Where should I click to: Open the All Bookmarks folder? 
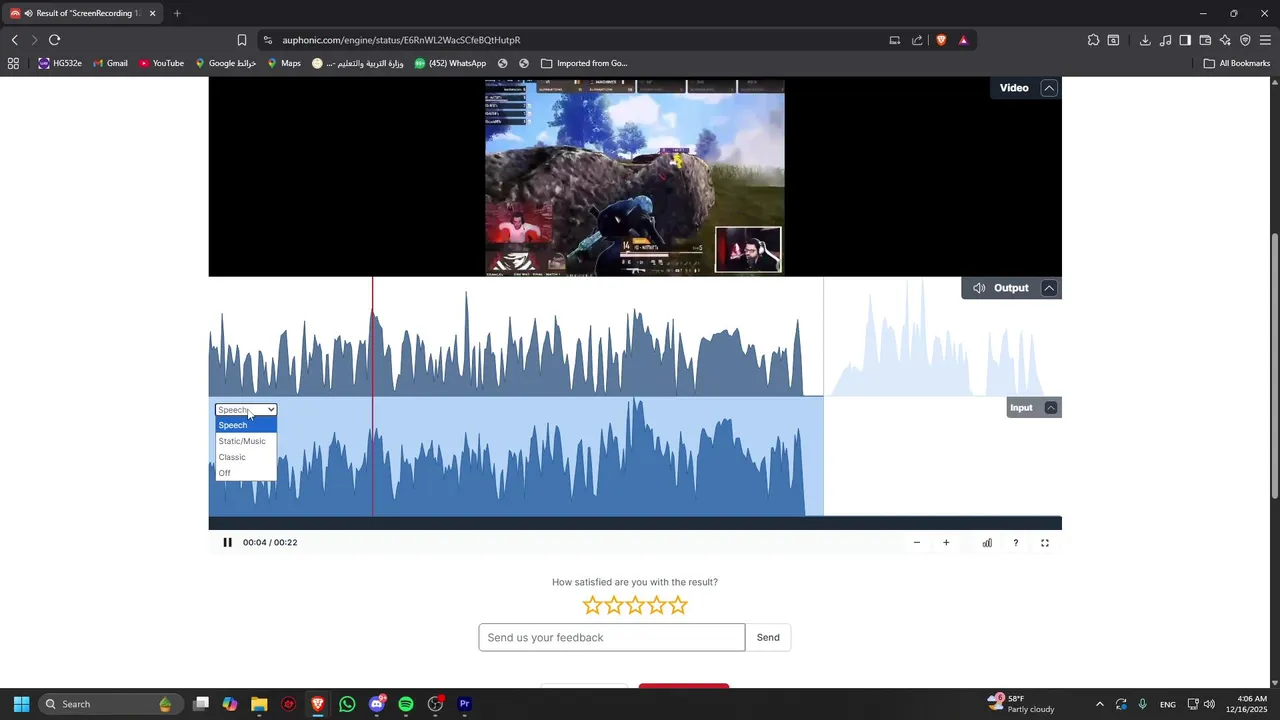click(1237, 63)
